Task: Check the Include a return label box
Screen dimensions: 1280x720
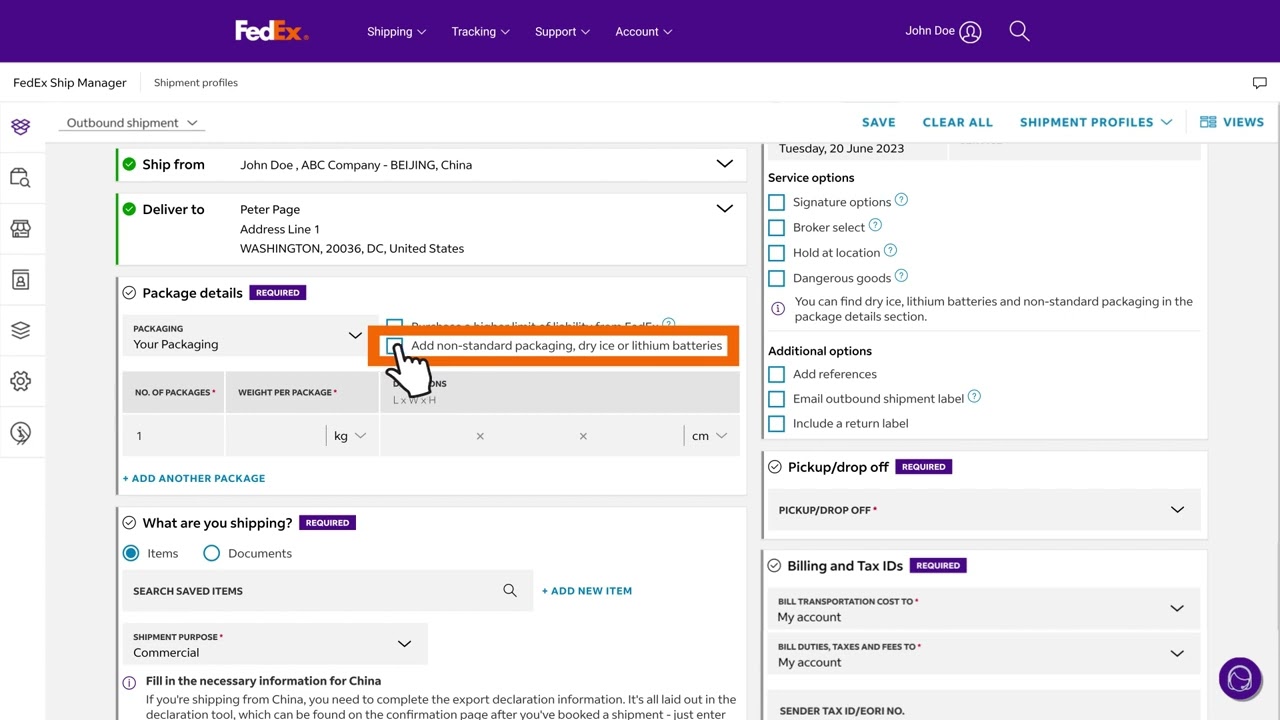Action: (x=777, y=424)
